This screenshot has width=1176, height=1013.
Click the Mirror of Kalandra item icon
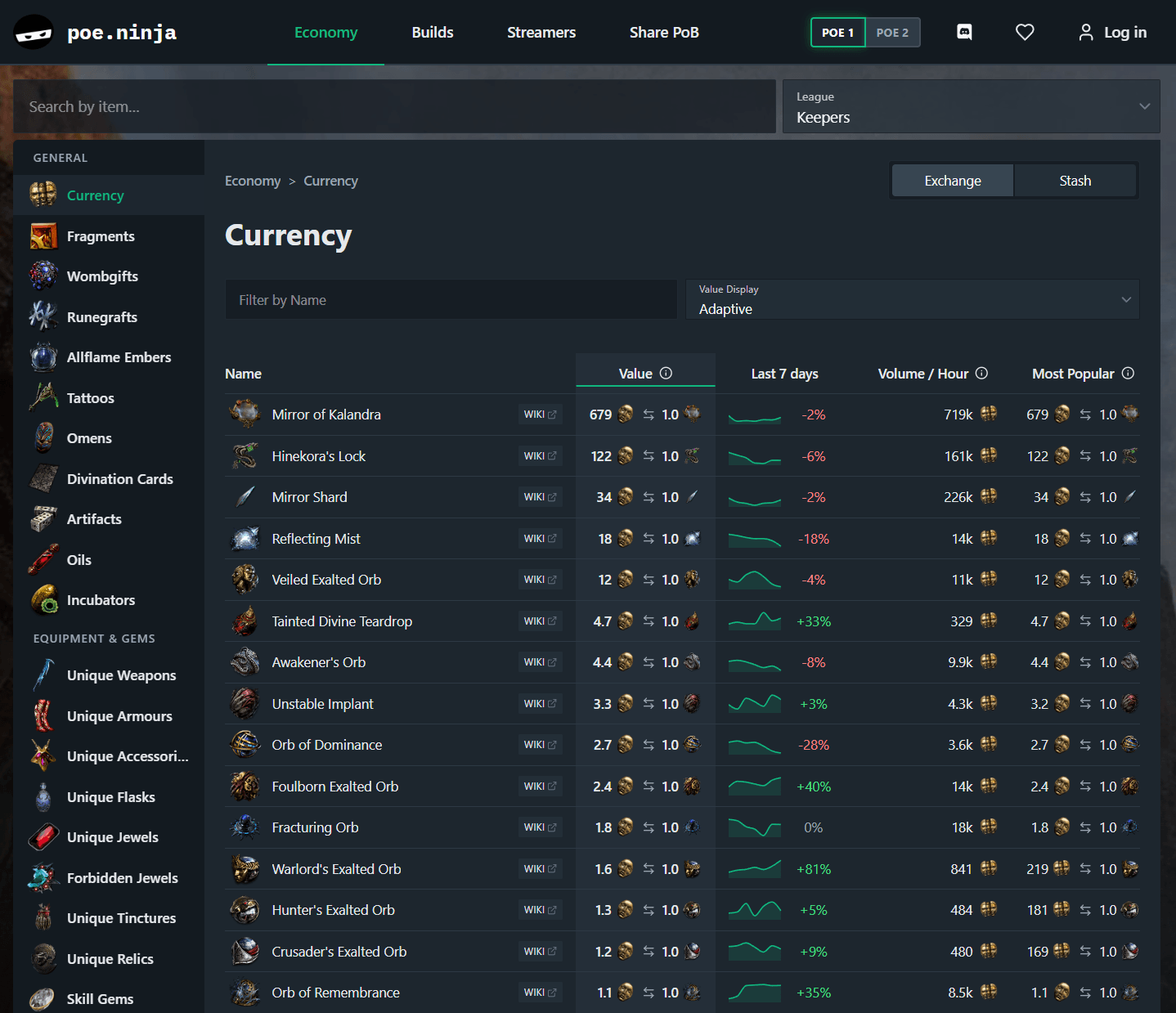245,415
